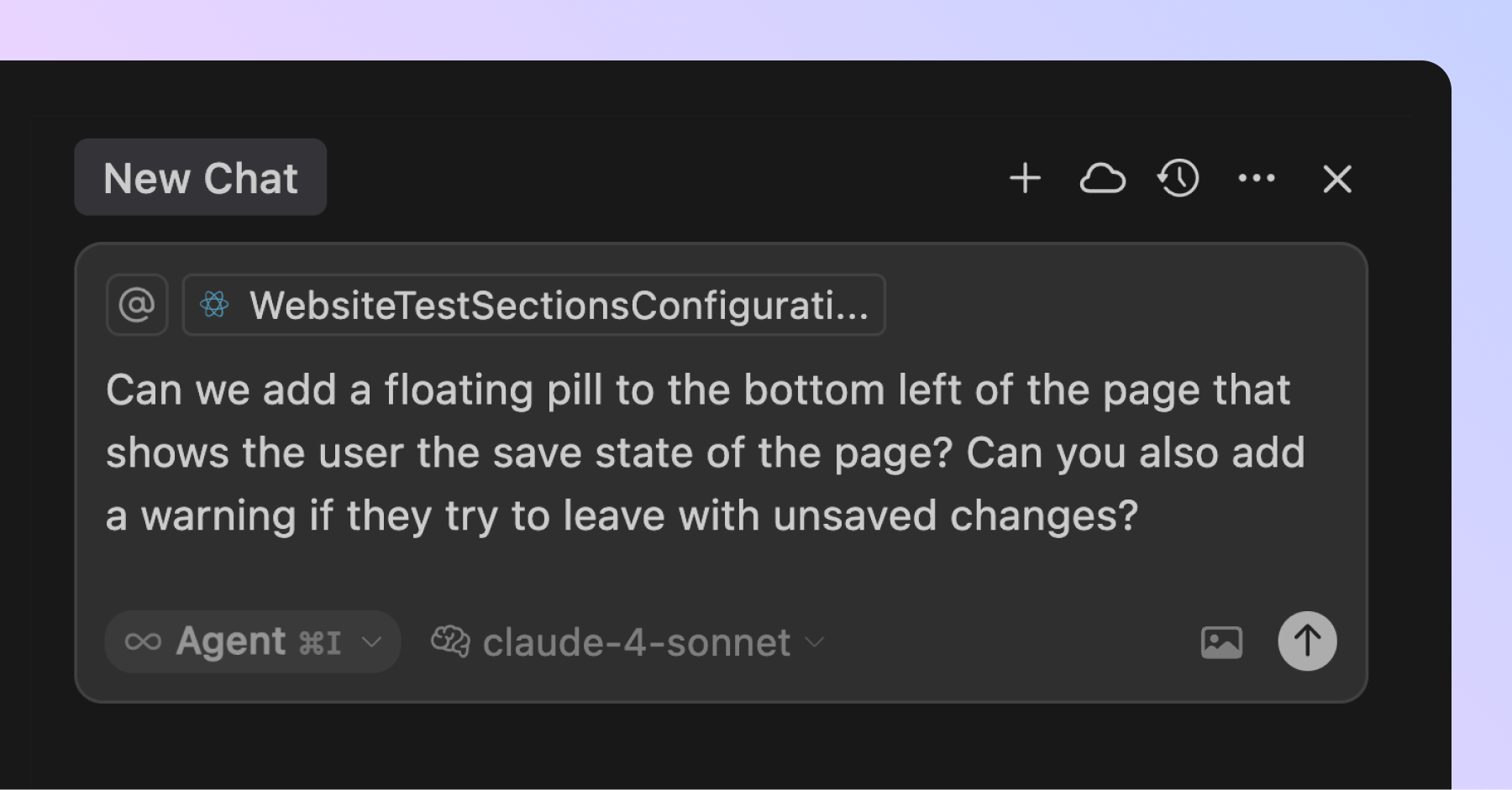Screen dimensions: 1512x790
Task: Expand the chevron after claude-4-sonnet
Action: coord(814,643)
